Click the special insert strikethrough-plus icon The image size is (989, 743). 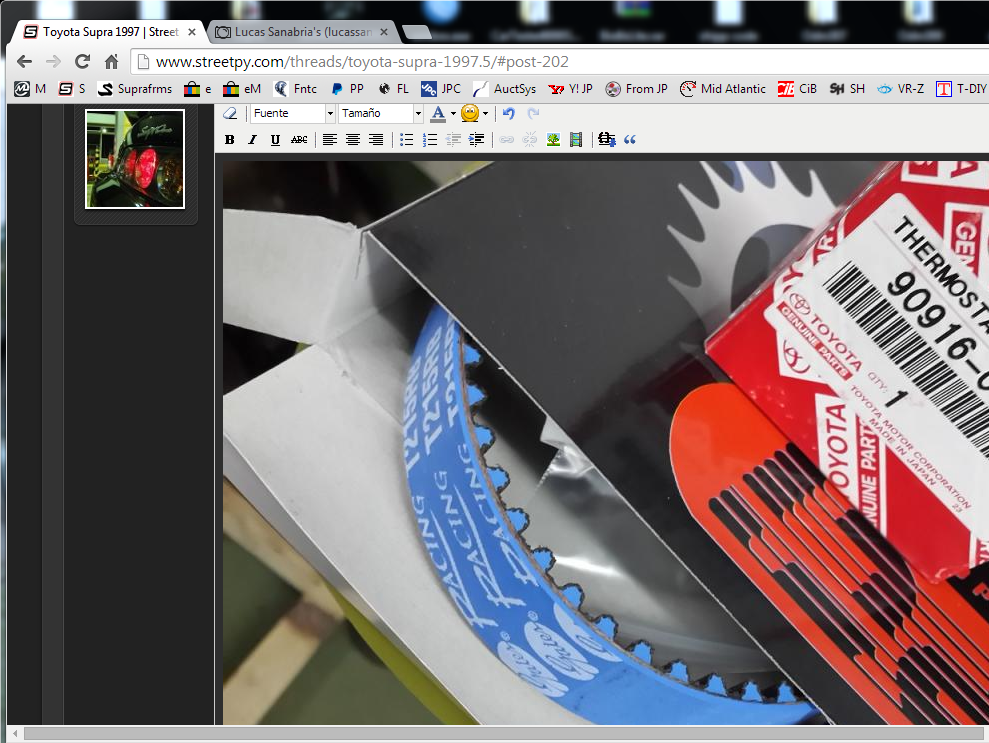(607, 140)
